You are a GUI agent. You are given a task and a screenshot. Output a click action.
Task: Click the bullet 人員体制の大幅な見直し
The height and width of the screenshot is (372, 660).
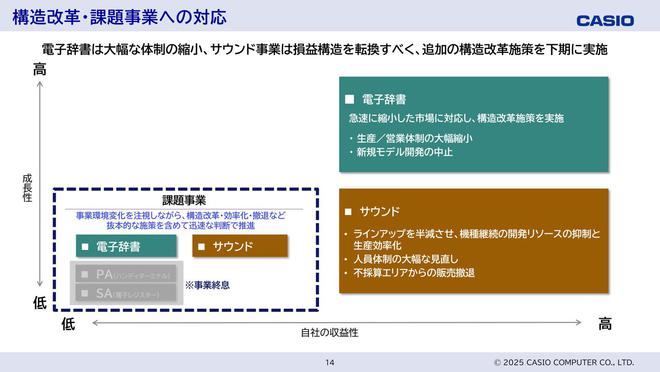point(406,259)
